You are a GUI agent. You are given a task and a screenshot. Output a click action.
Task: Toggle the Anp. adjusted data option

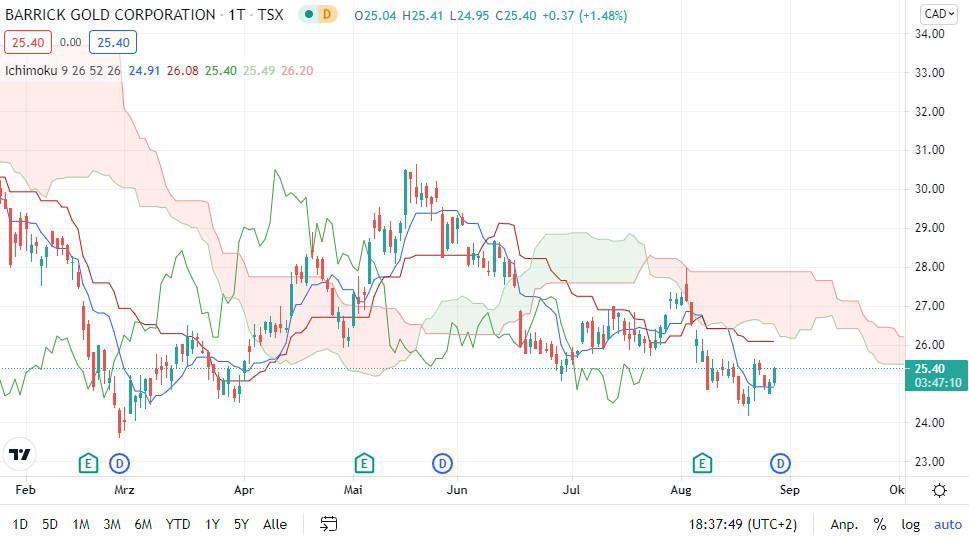[844, 525]
